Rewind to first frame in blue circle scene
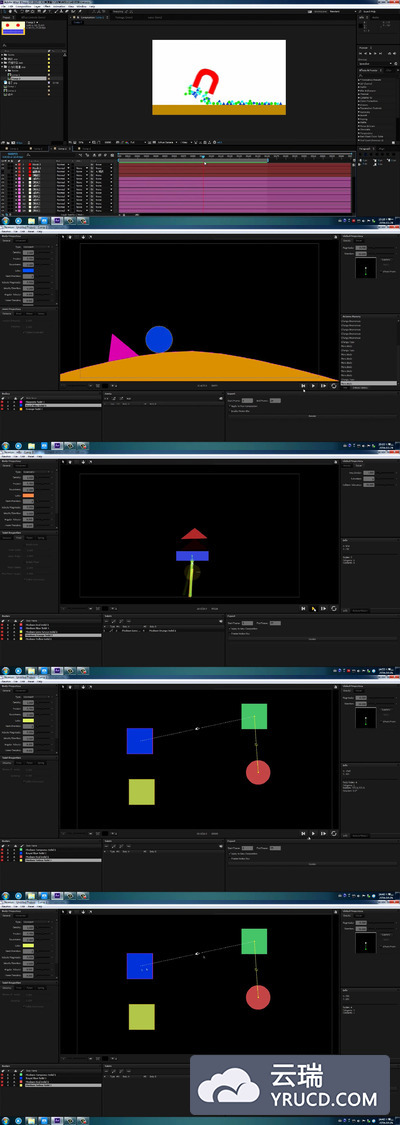The image size is (400, 1125). pyautogui.click(x=304, y=385)
